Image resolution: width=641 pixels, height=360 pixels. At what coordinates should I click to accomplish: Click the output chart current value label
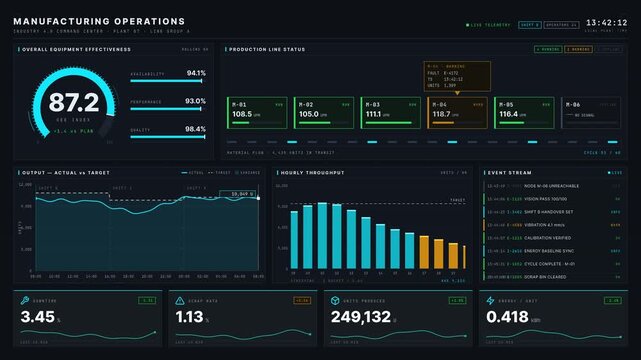click(x=238, y=194)
